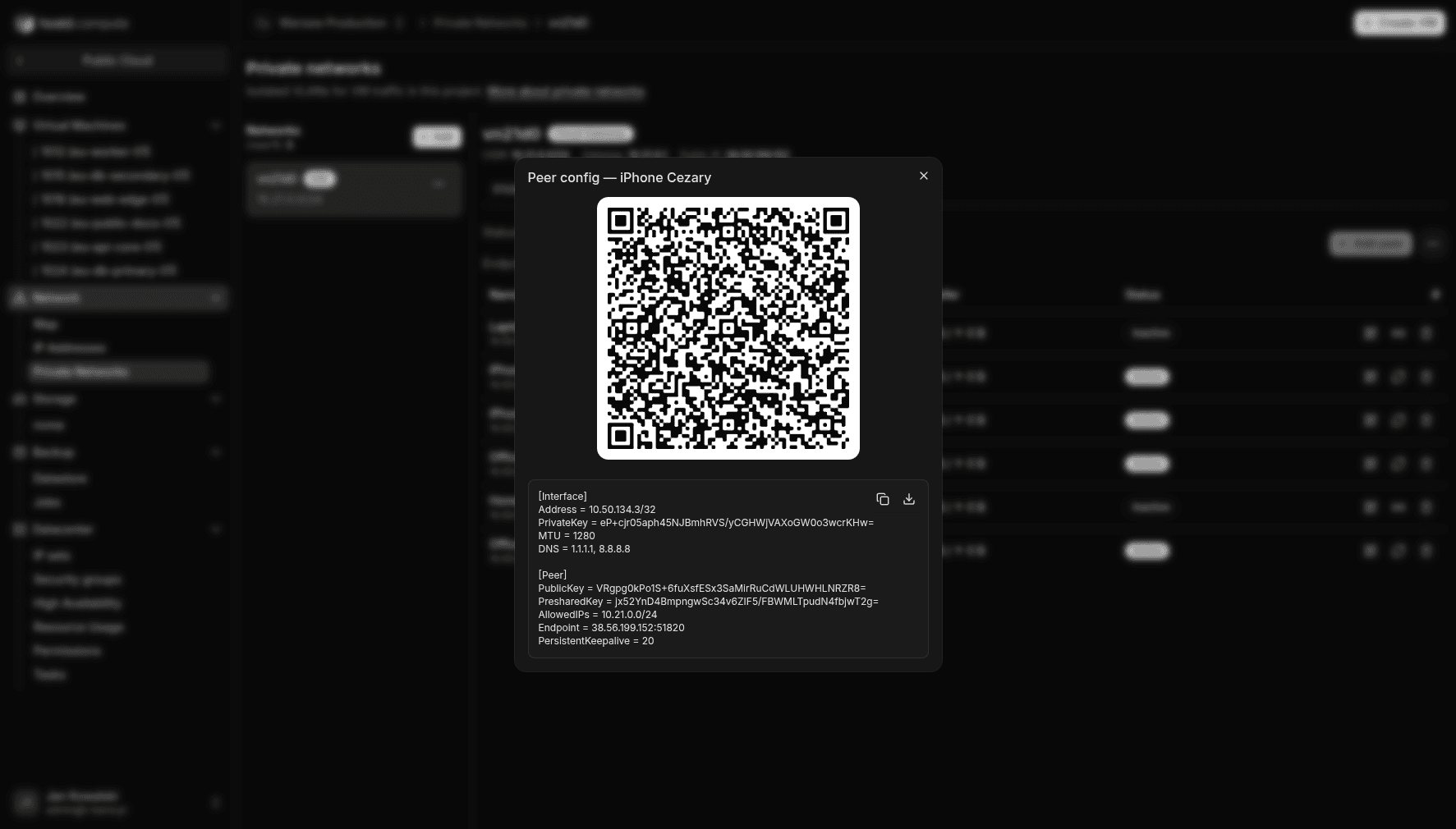Click the 'Endpoint = 38.56.199.152:51820' line
The height and width of the screenshot is (829, 1456).
(x=612, y=628)
